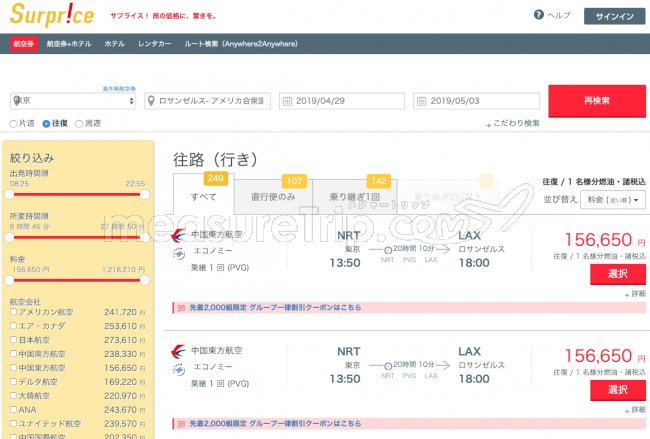Expand 詳細 for the second flight
Screen dimensions: 650x439
[x=635, y=410]
